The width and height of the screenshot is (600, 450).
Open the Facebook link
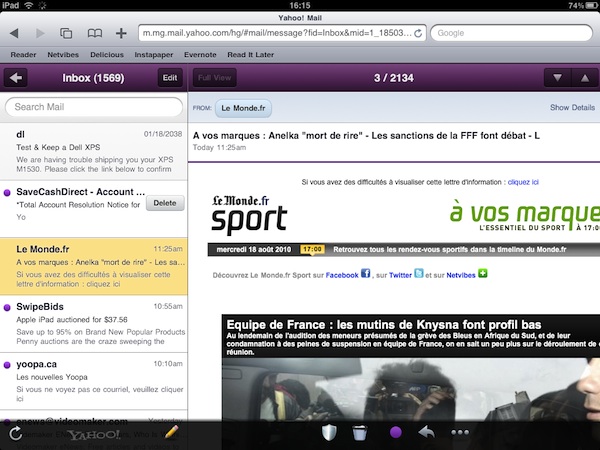tap(342, 275)
